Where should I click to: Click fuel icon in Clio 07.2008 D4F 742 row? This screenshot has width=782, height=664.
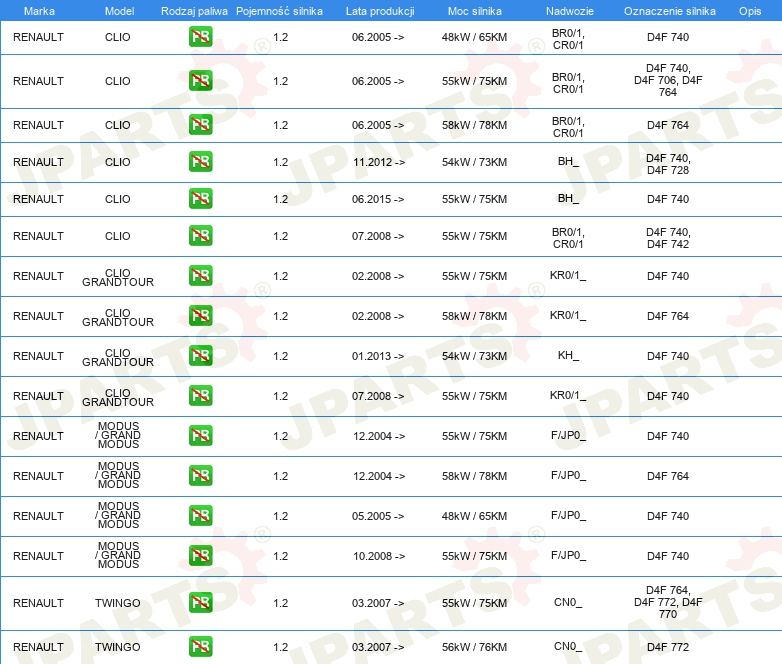[x=200, y=235]
